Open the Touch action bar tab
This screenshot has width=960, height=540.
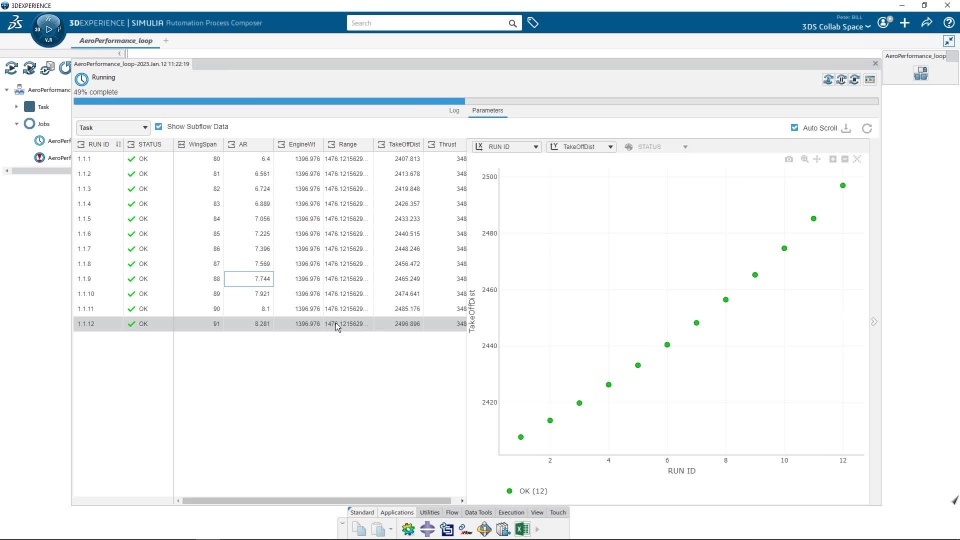(558, 512)
